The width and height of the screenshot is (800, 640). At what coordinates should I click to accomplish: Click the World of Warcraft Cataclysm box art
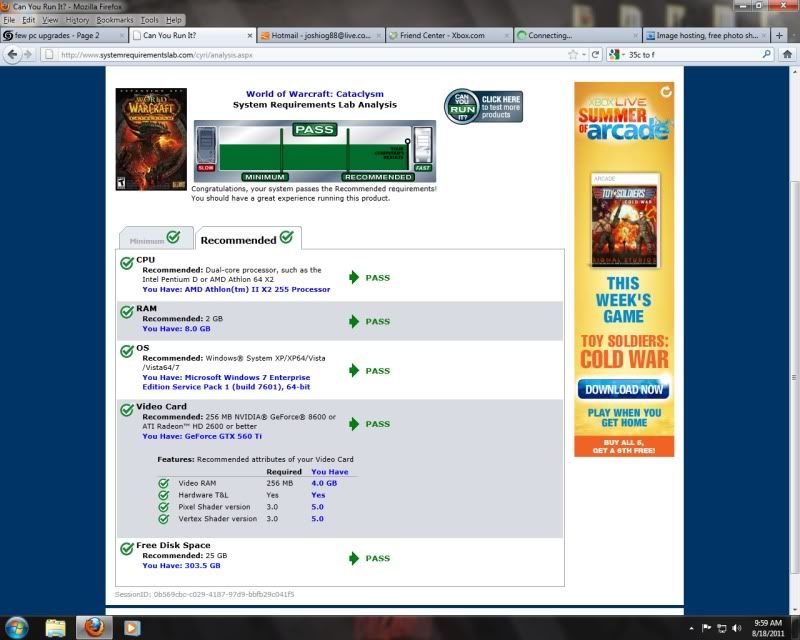pos(151,139)
